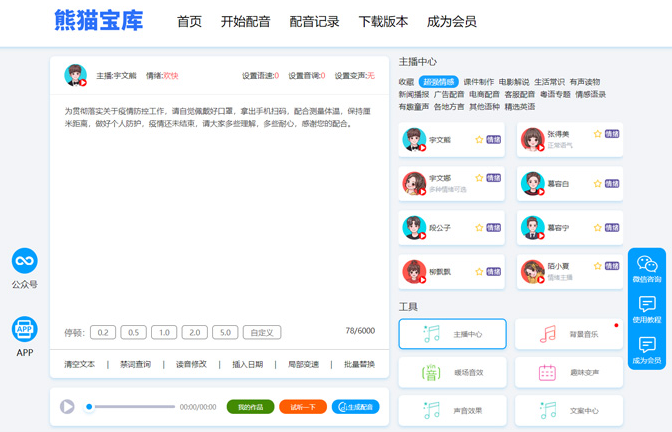The height and width of the screenshot is (432, 672).
Task: Click 批量替换 batch replace
Action: coord(360,364)
